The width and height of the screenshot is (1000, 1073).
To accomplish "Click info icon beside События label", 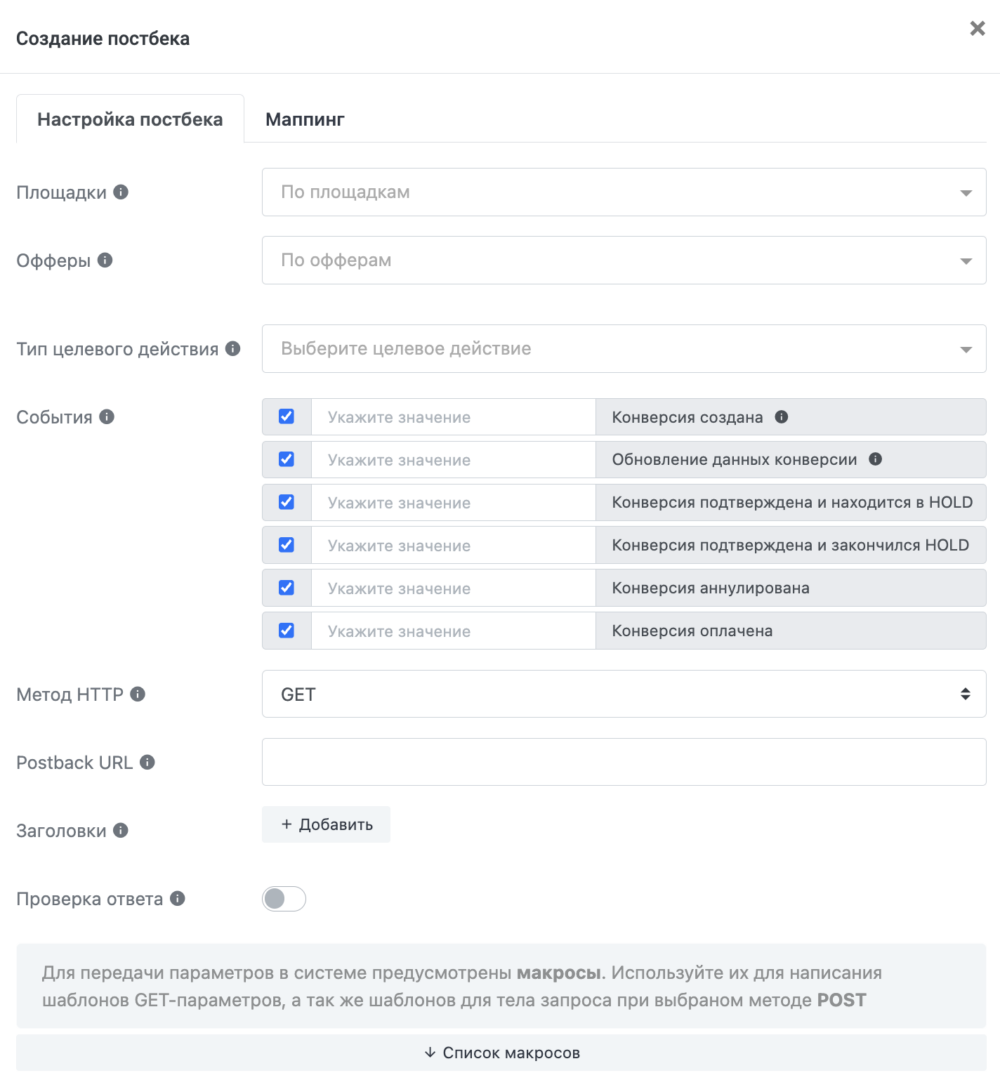I will pos(107,417).
